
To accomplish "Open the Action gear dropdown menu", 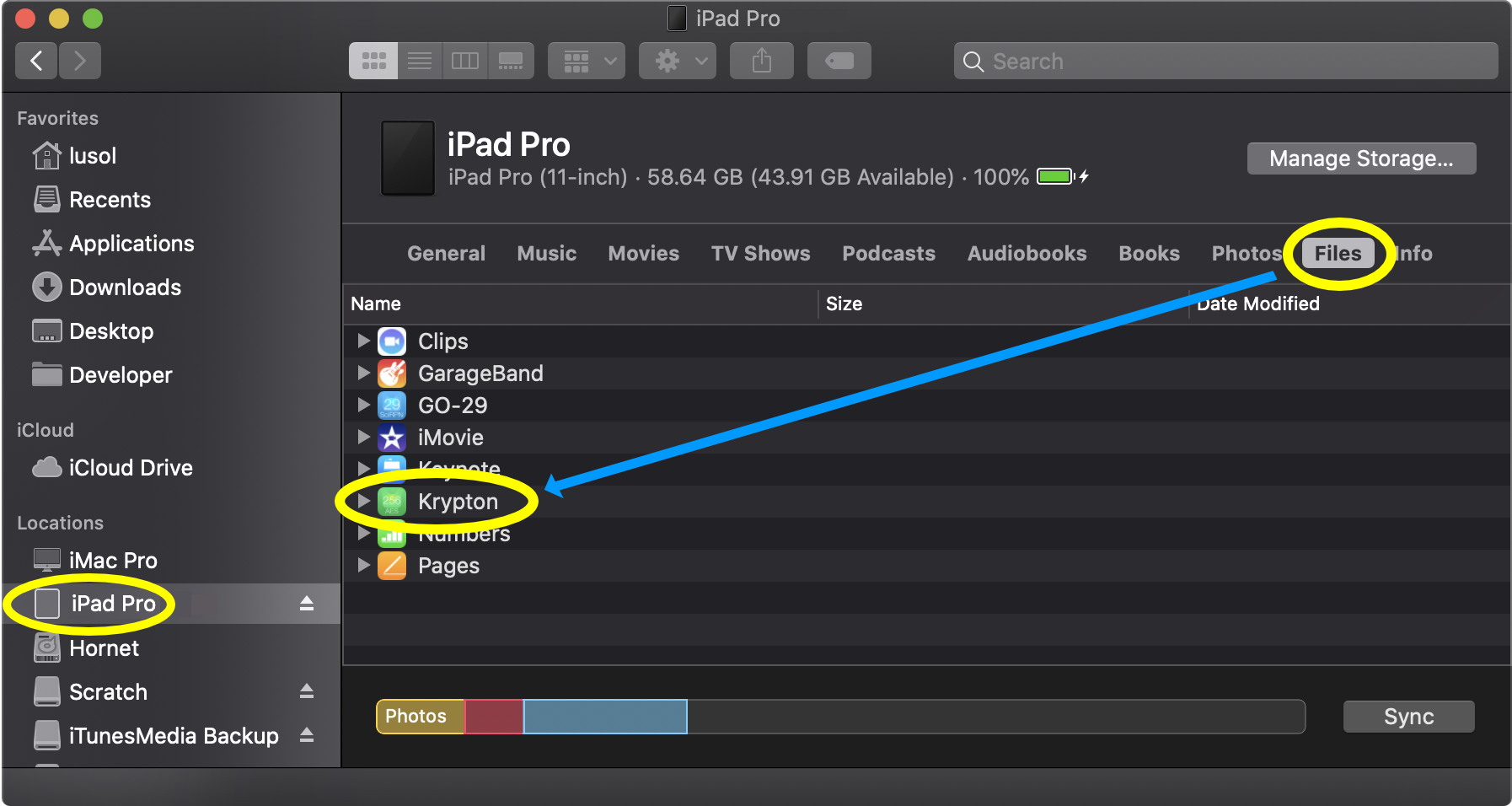I will (x=677, y=61).
